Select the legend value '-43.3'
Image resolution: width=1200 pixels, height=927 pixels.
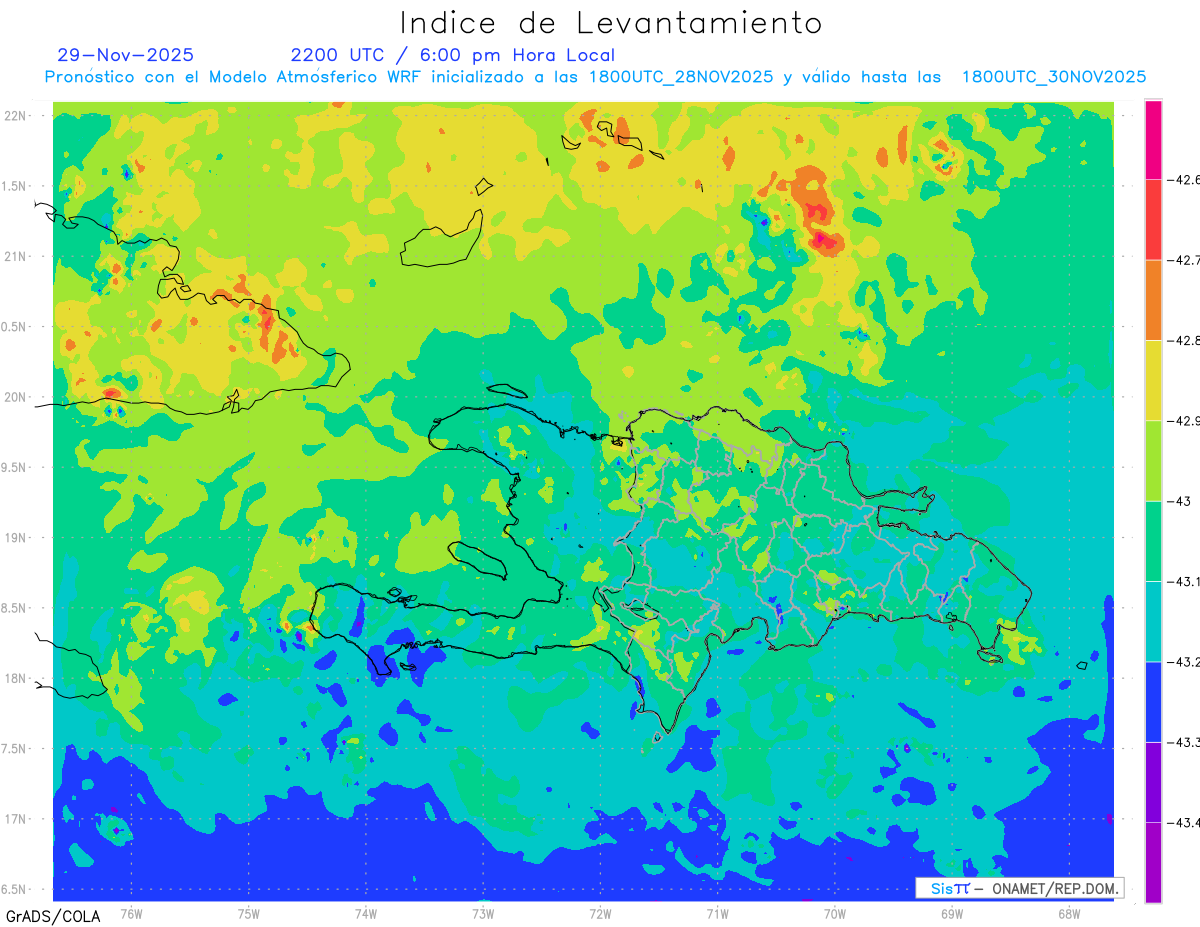(x=1183, y=742)
